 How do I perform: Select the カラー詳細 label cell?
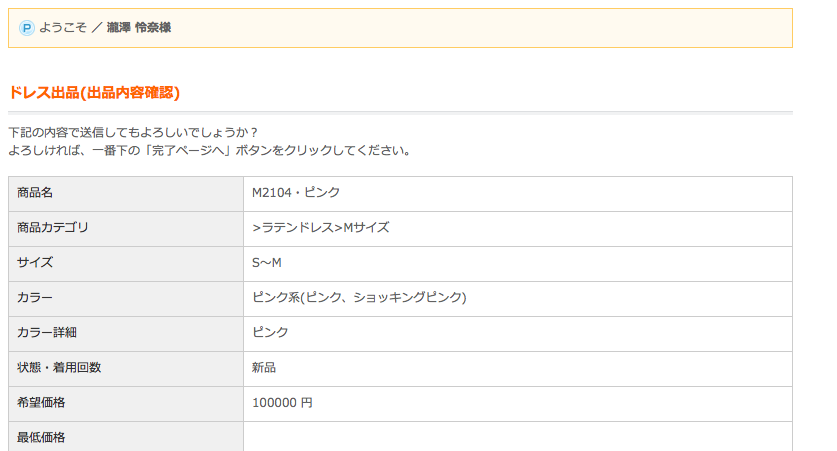coord(126,334)
